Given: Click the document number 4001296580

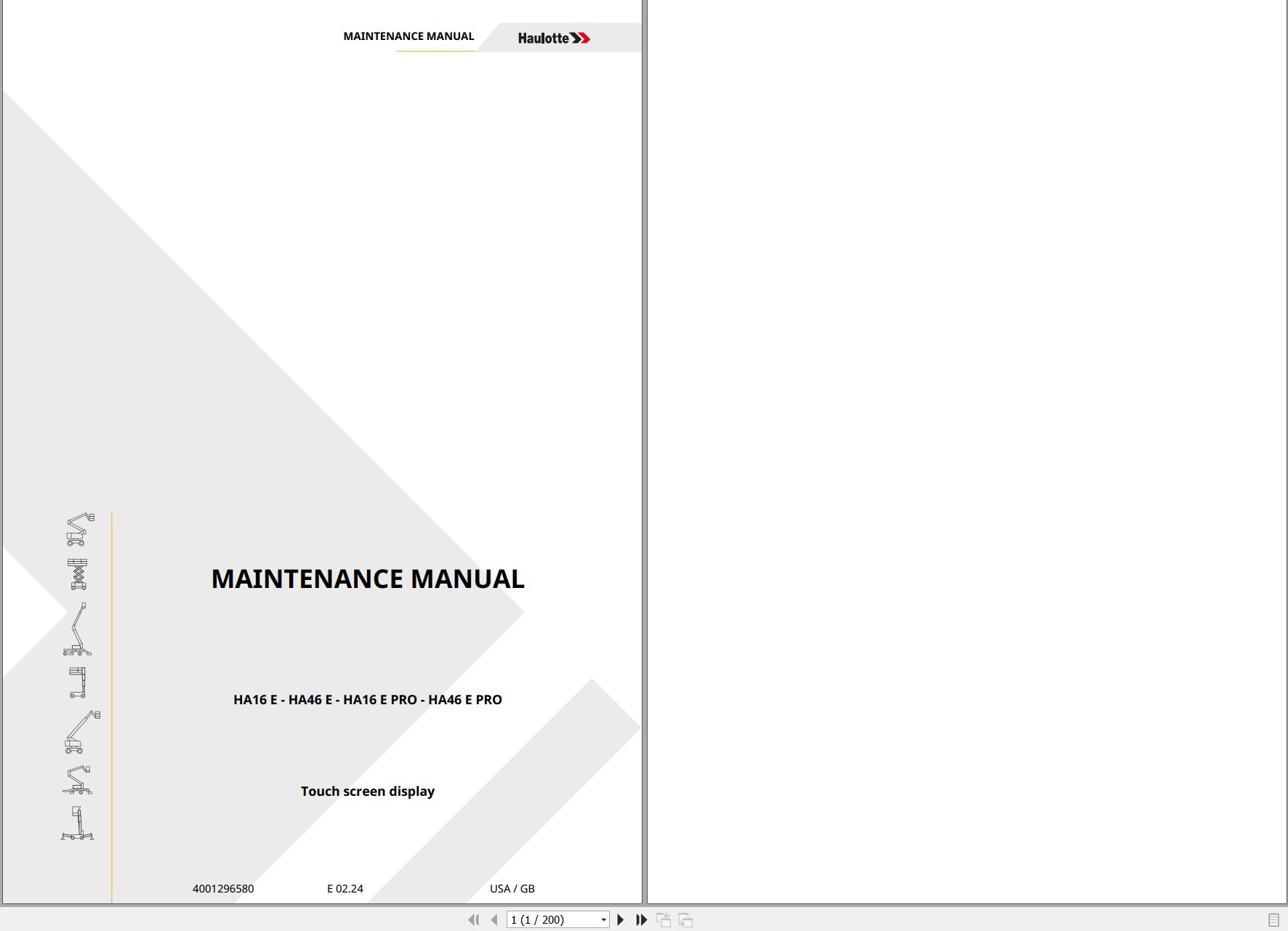Looking at the screenshot, I should point(223,889).
